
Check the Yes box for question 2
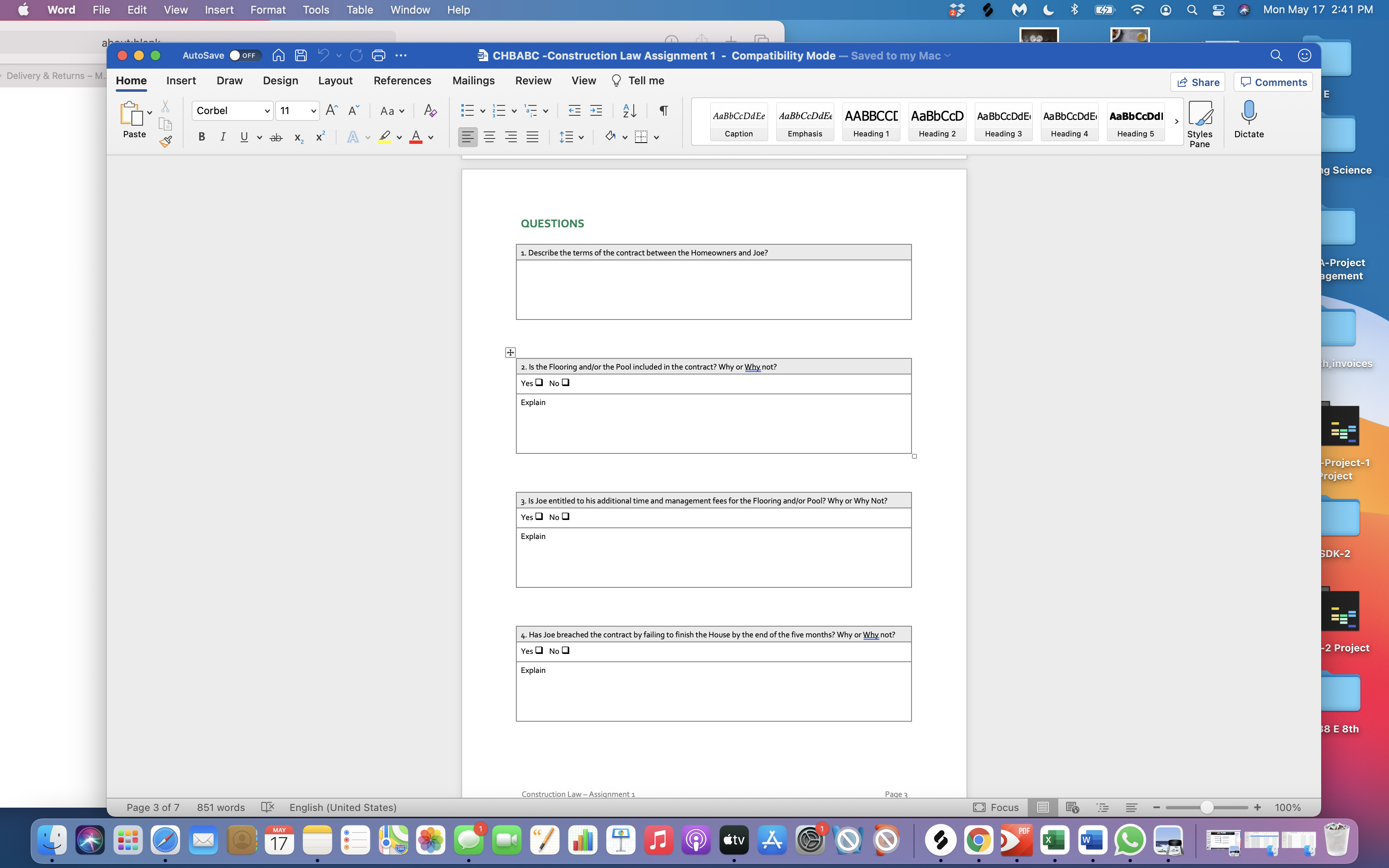coord(539,382)
